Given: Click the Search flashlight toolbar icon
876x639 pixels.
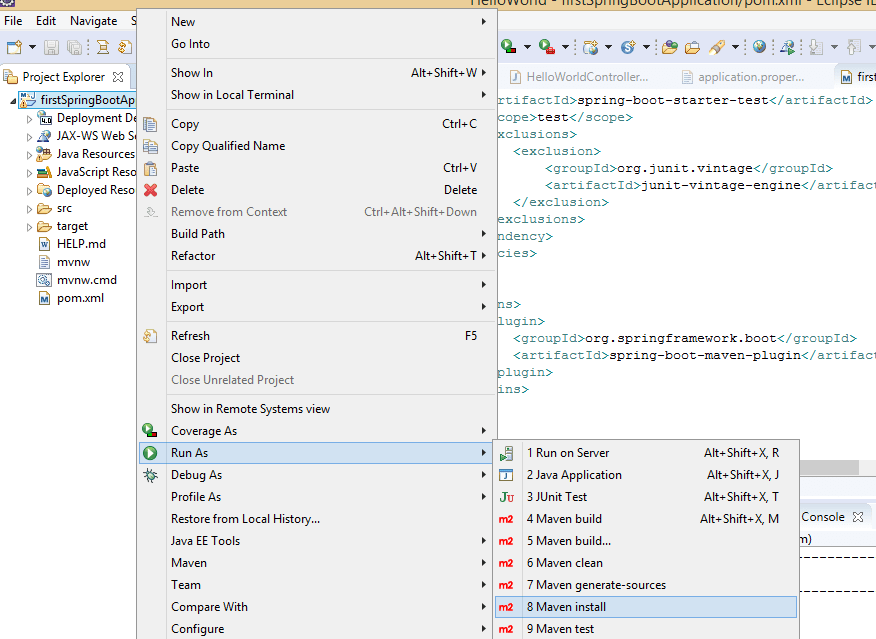Looking at the screenshot, I should point(717,47).
